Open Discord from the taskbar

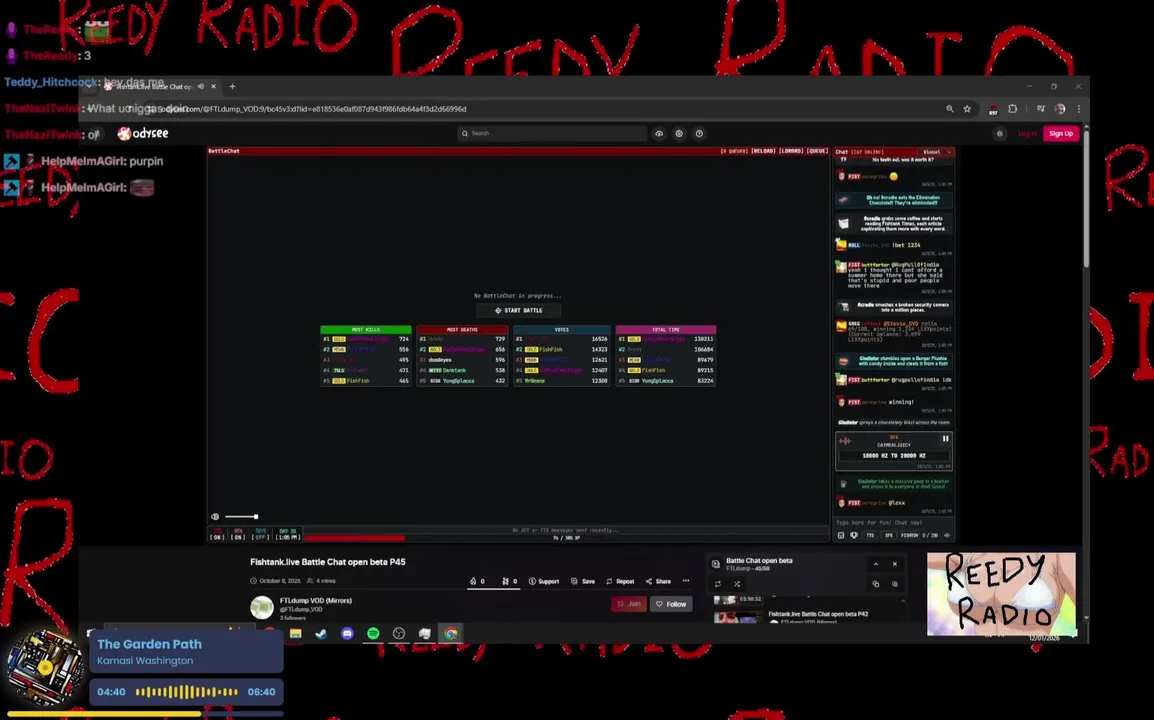click(x=347, y=633)
